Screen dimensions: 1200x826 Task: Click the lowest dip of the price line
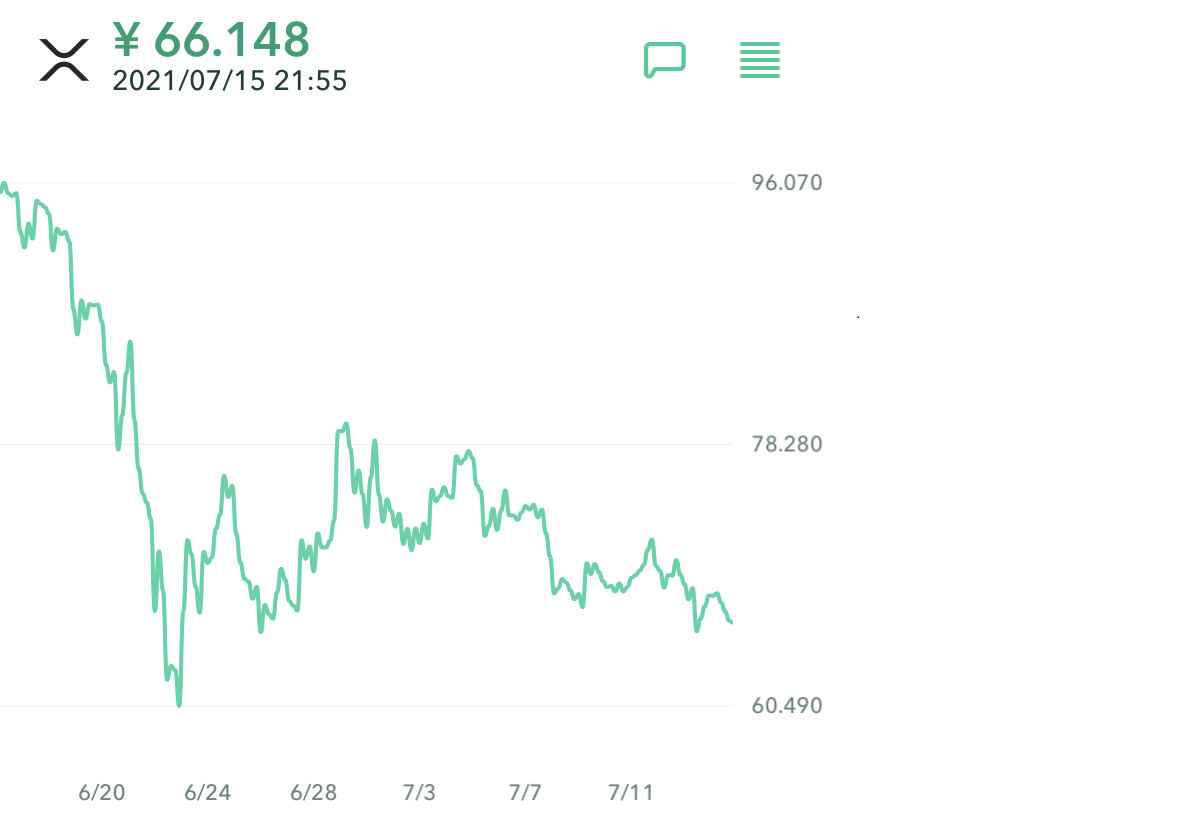click(179, 704)
